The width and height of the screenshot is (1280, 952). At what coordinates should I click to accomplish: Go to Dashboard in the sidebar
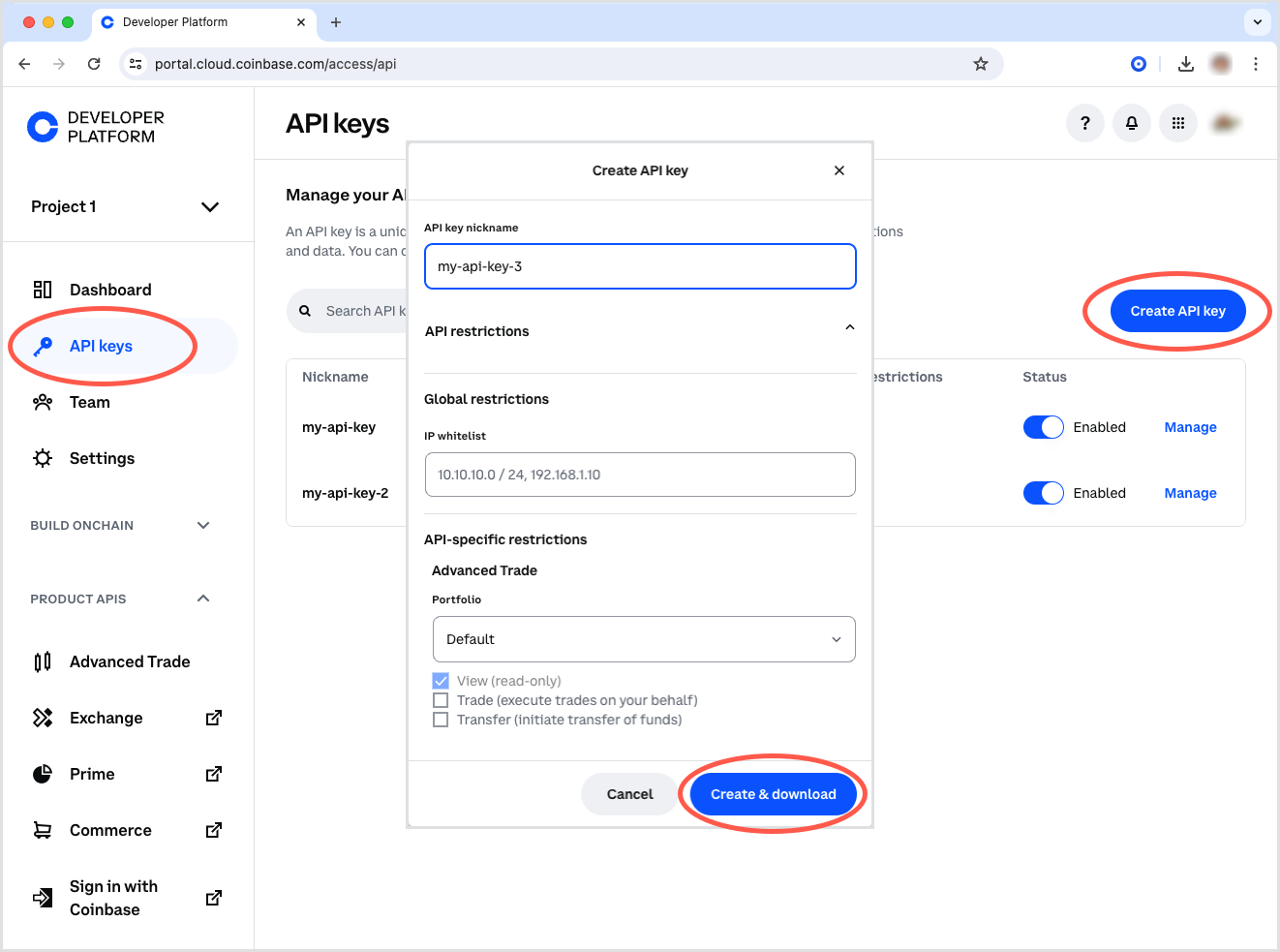click(109, 290)
